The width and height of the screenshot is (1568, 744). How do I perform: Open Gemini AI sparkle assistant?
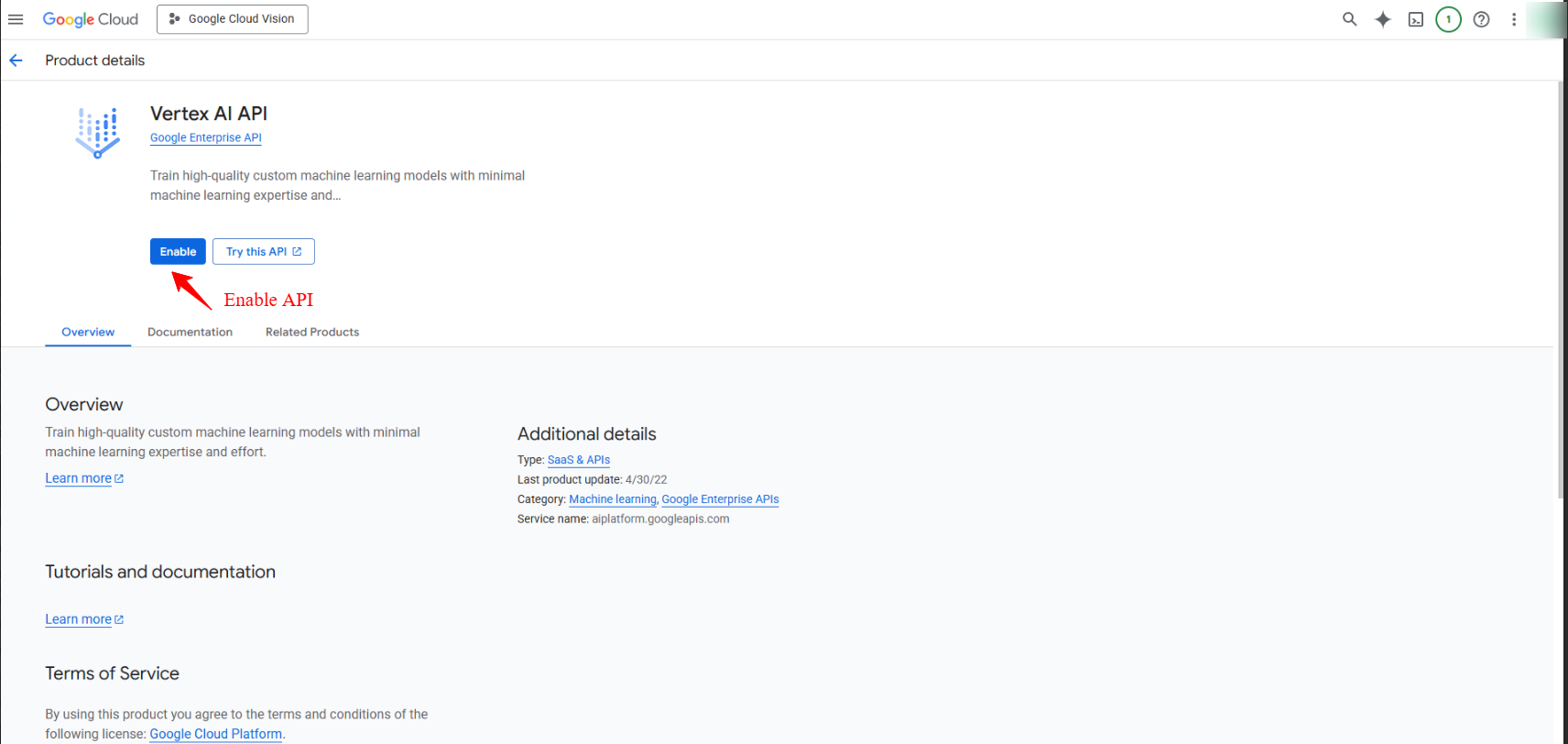pos(1382,19)
